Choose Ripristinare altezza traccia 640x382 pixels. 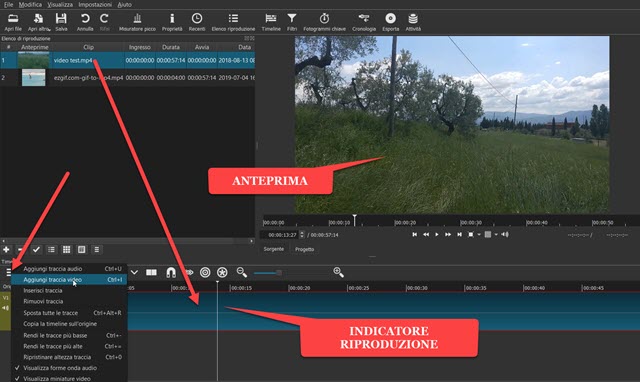click(x=69, y=357)
